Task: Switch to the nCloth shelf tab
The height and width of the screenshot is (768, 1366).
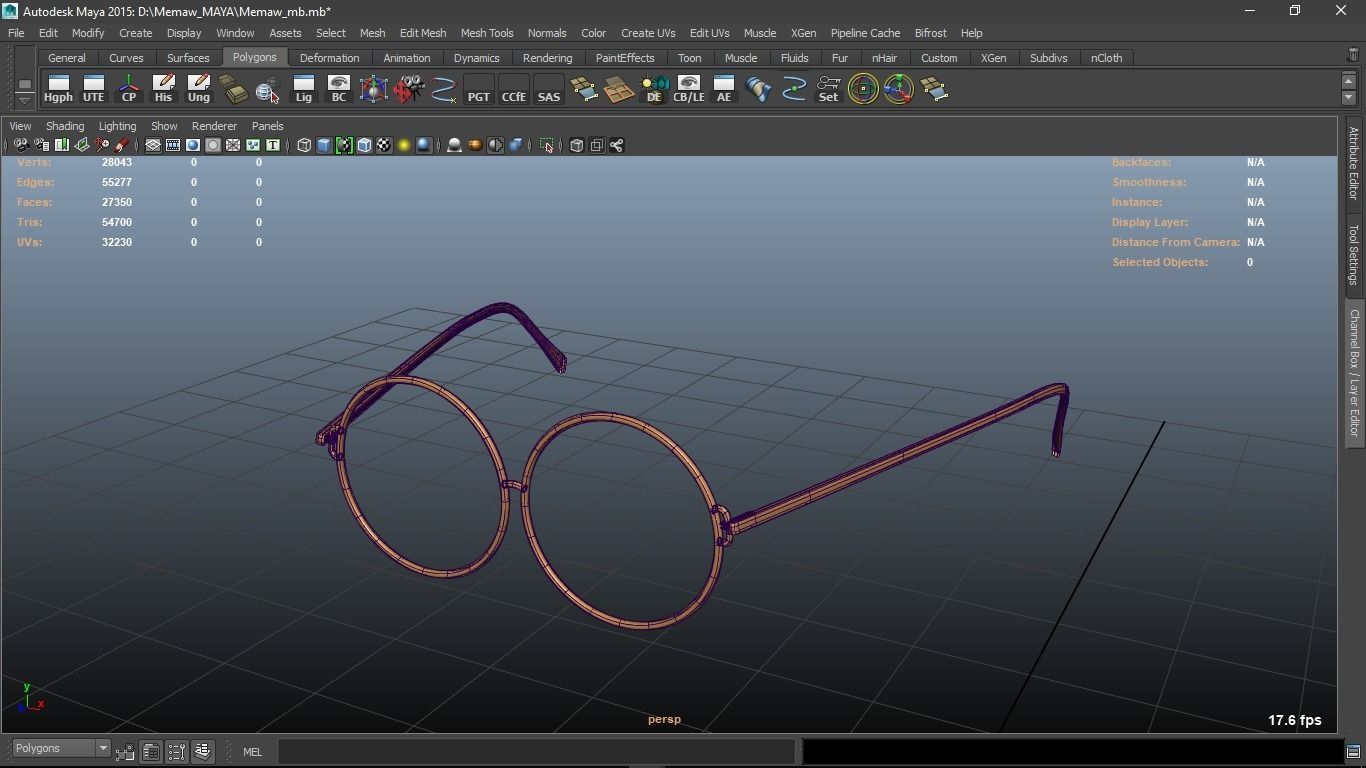Action: click(x=1106, y=58)
